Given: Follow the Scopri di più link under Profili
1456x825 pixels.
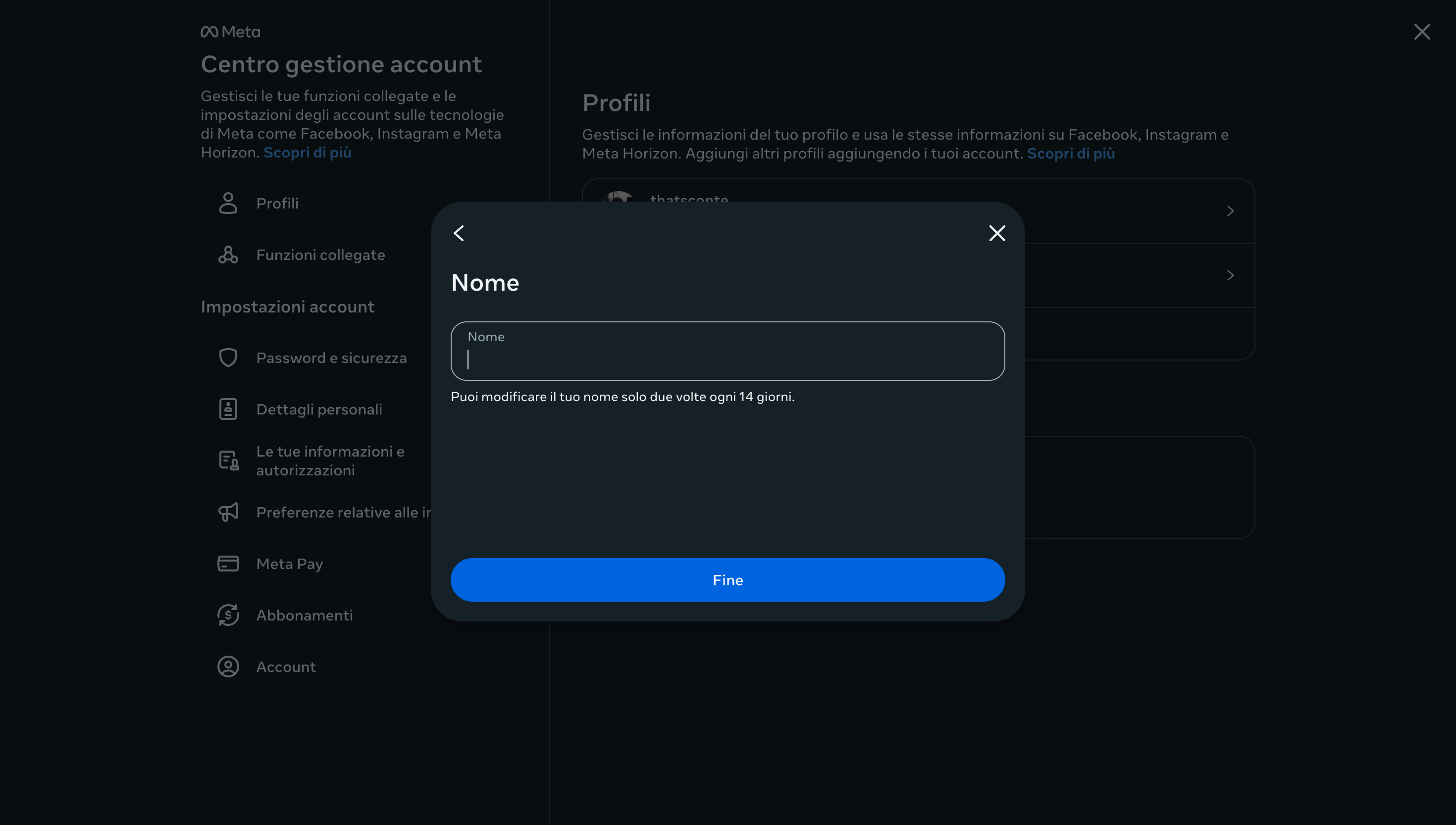Looking at the screenshot, I should pos(1070,154).
